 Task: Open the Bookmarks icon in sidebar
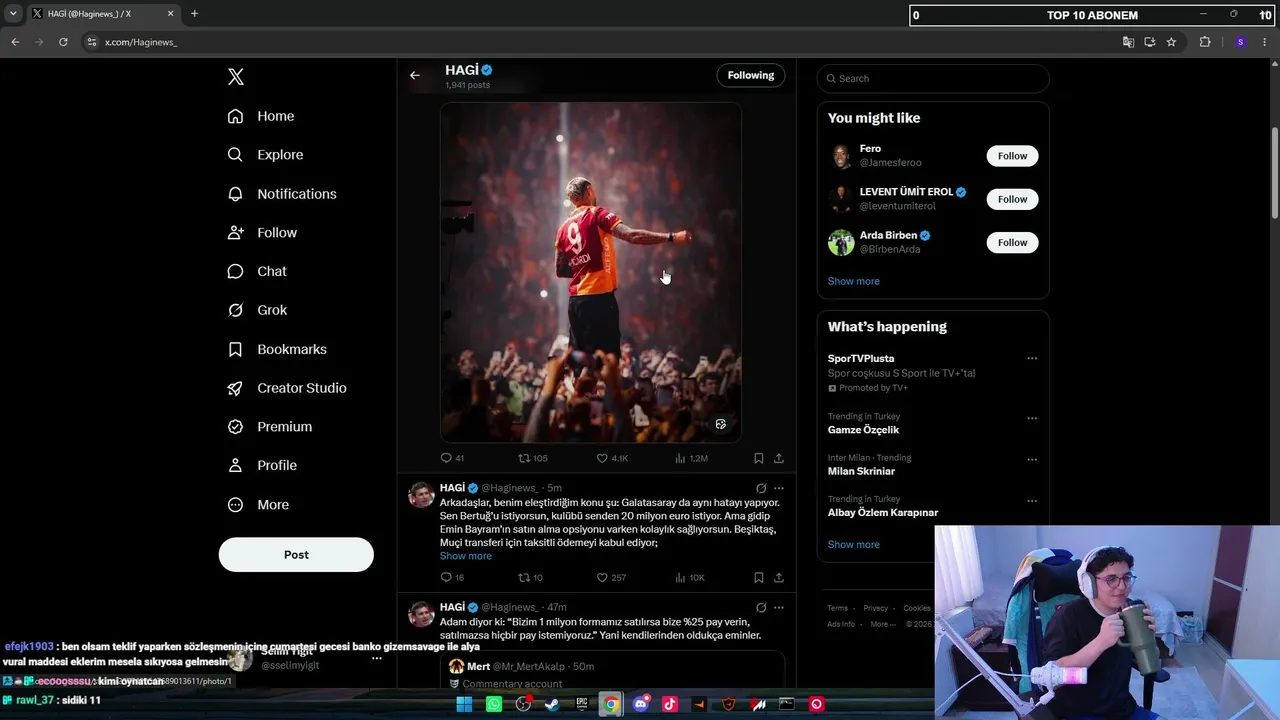pos(235,349)
